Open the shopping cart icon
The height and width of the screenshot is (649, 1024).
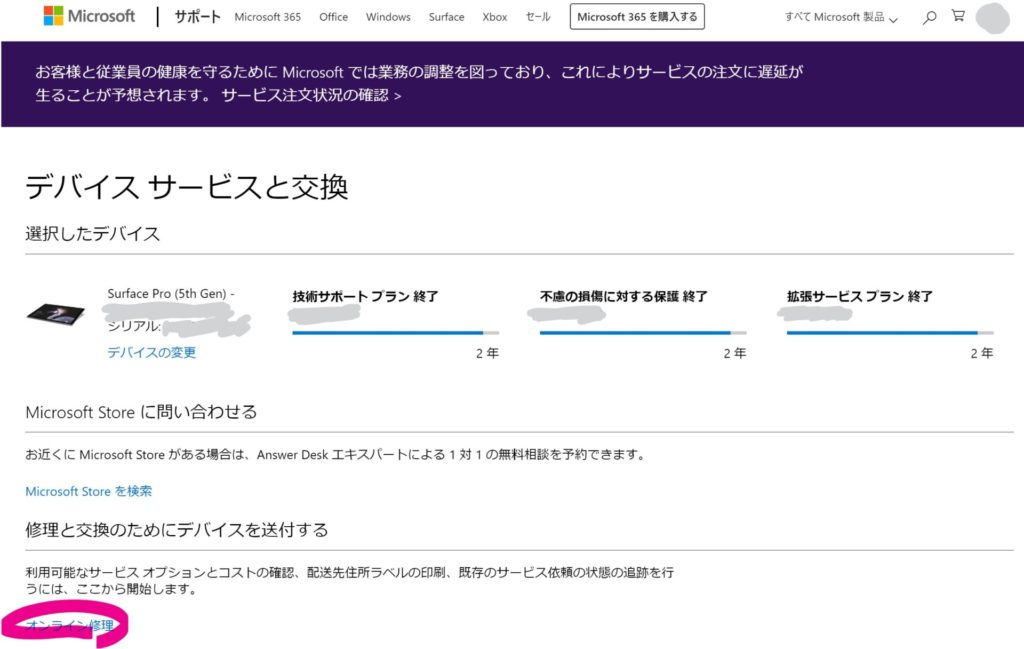(x=957, y=16)
